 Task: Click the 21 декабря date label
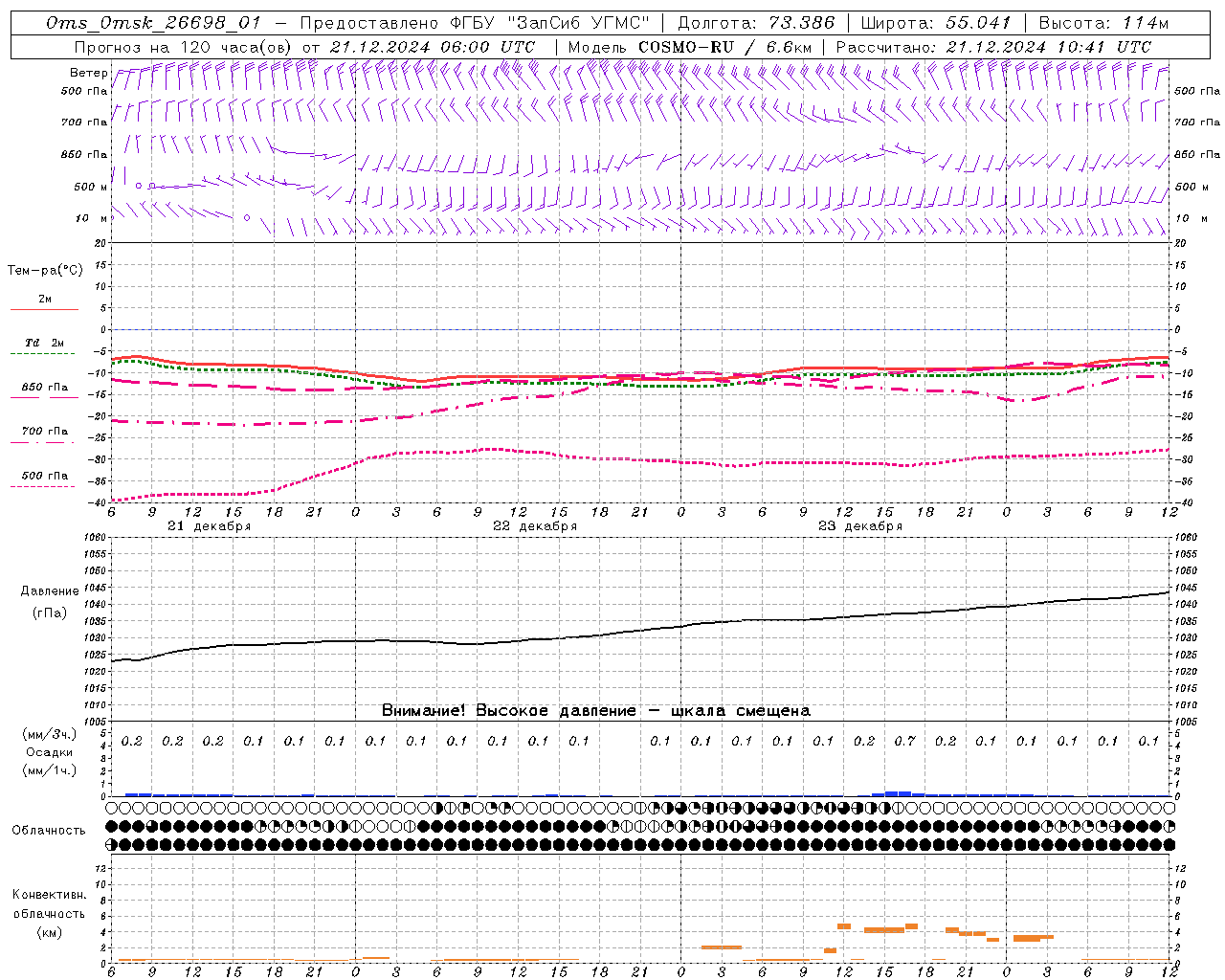[x=210, y=526]
